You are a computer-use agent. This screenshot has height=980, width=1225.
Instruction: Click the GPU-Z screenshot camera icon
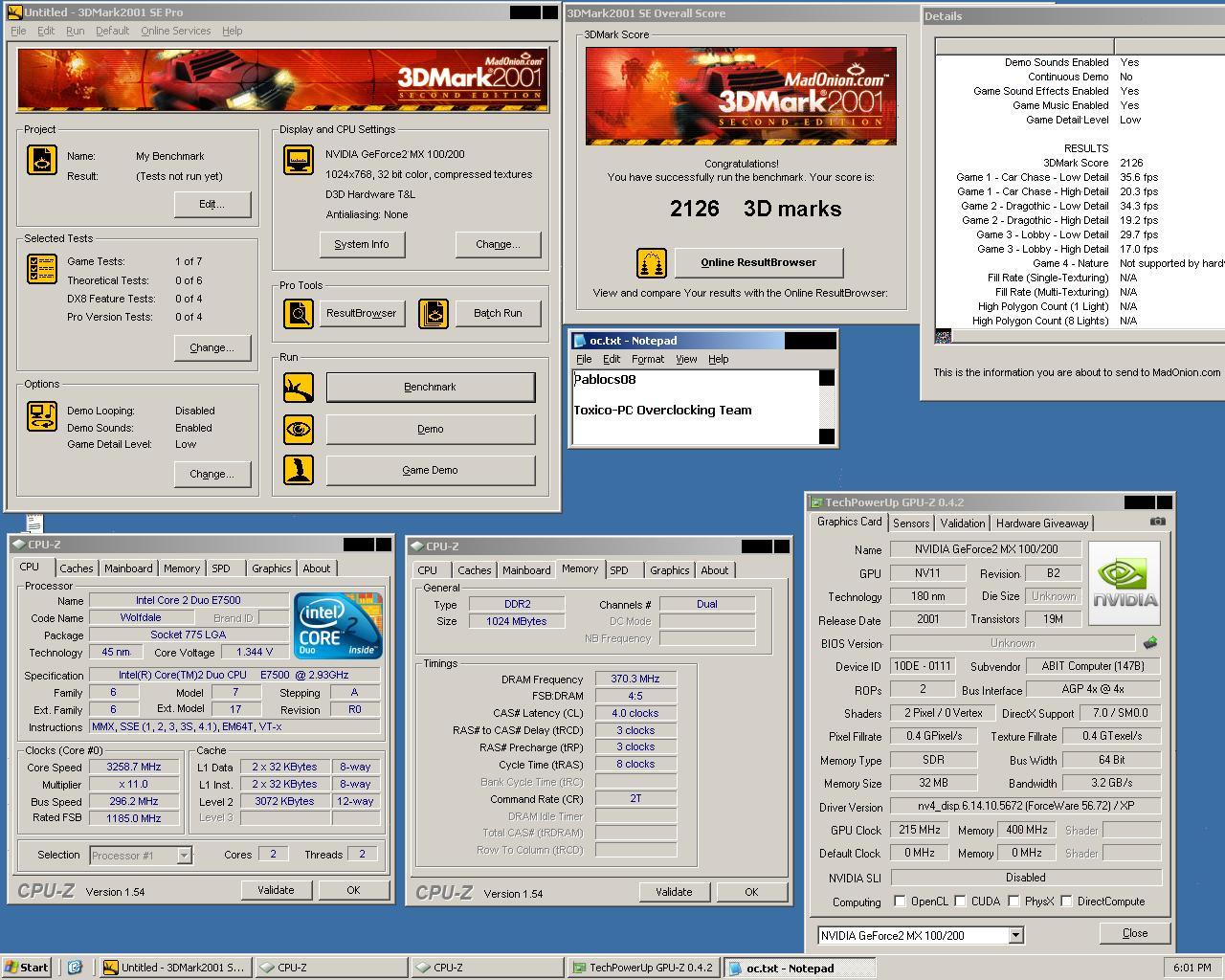(x=1157, y=522)
